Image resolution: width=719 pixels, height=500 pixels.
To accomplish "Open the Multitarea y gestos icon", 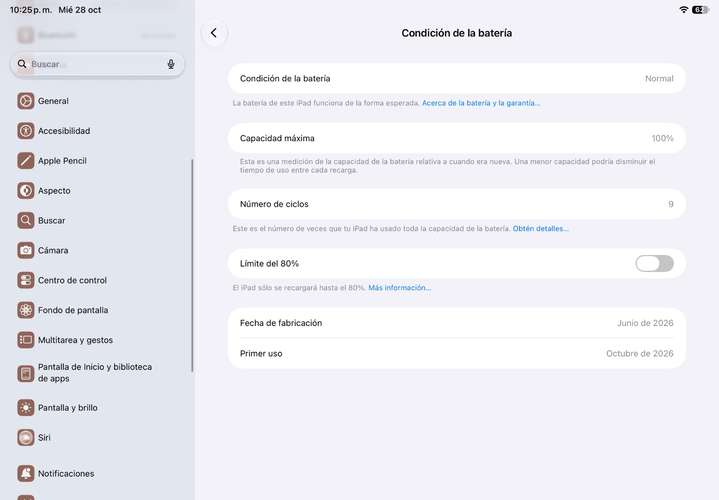I will click(x=26, y=340).
